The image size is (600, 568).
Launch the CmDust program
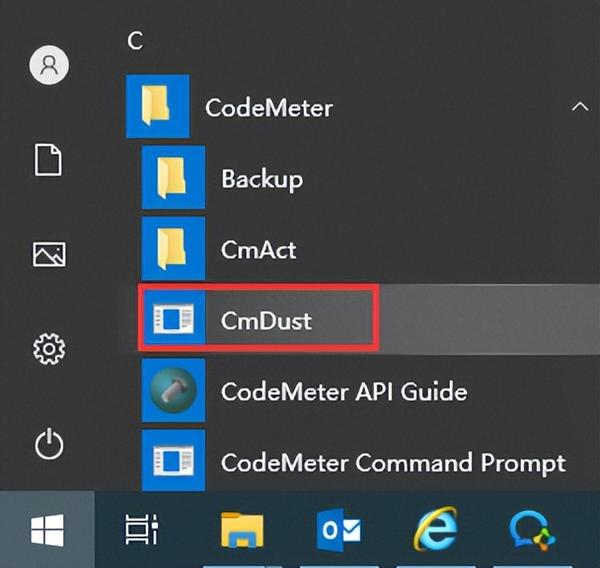click(x=266, y=320)
